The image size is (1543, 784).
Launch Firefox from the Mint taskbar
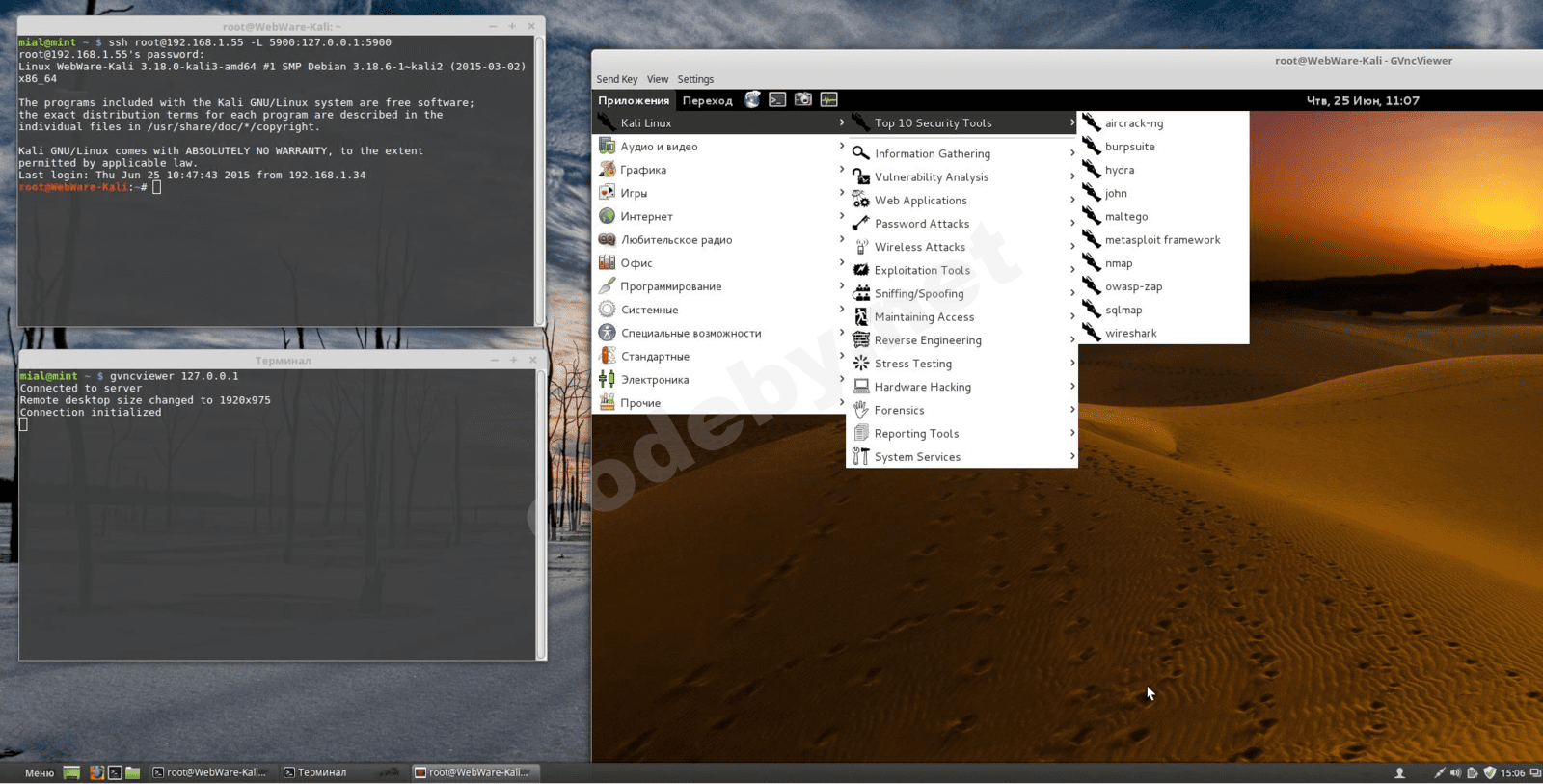pos(96,772)
